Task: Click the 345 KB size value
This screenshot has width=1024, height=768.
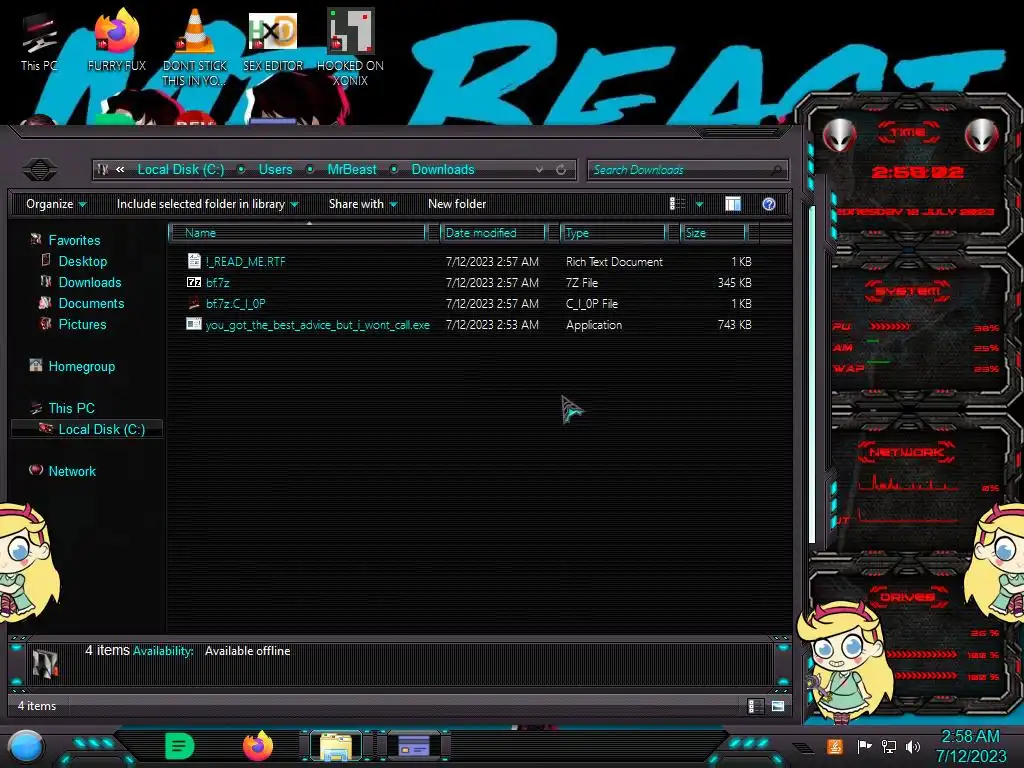Action: [734, 283]
